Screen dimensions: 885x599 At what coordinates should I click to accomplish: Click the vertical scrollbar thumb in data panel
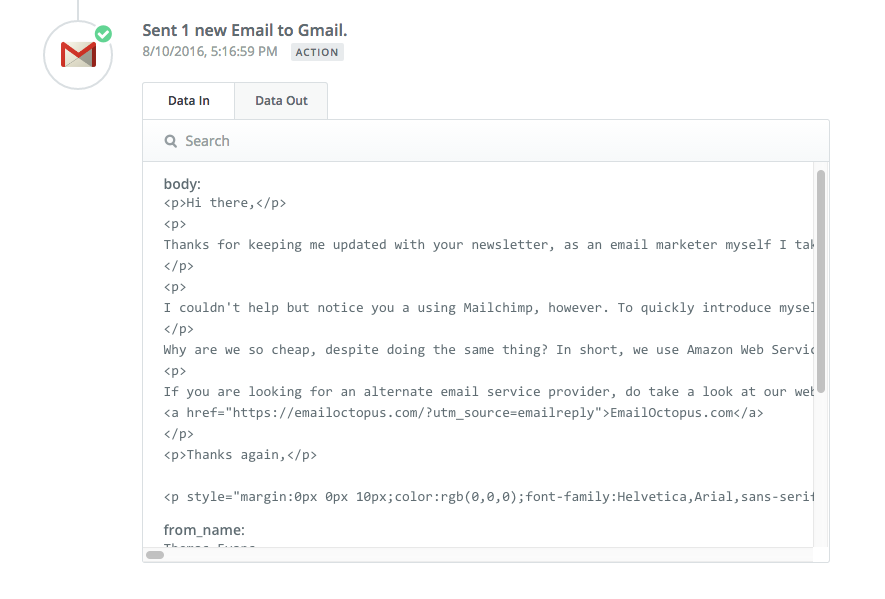click(821, 280)
